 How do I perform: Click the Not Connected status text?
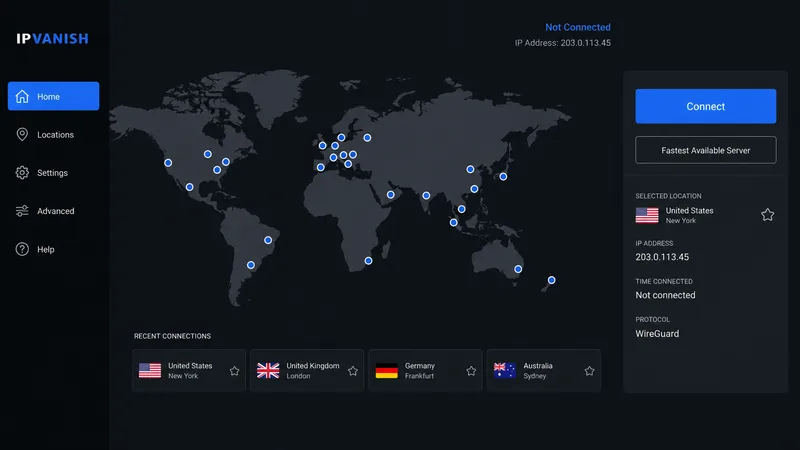pos(578,27)
